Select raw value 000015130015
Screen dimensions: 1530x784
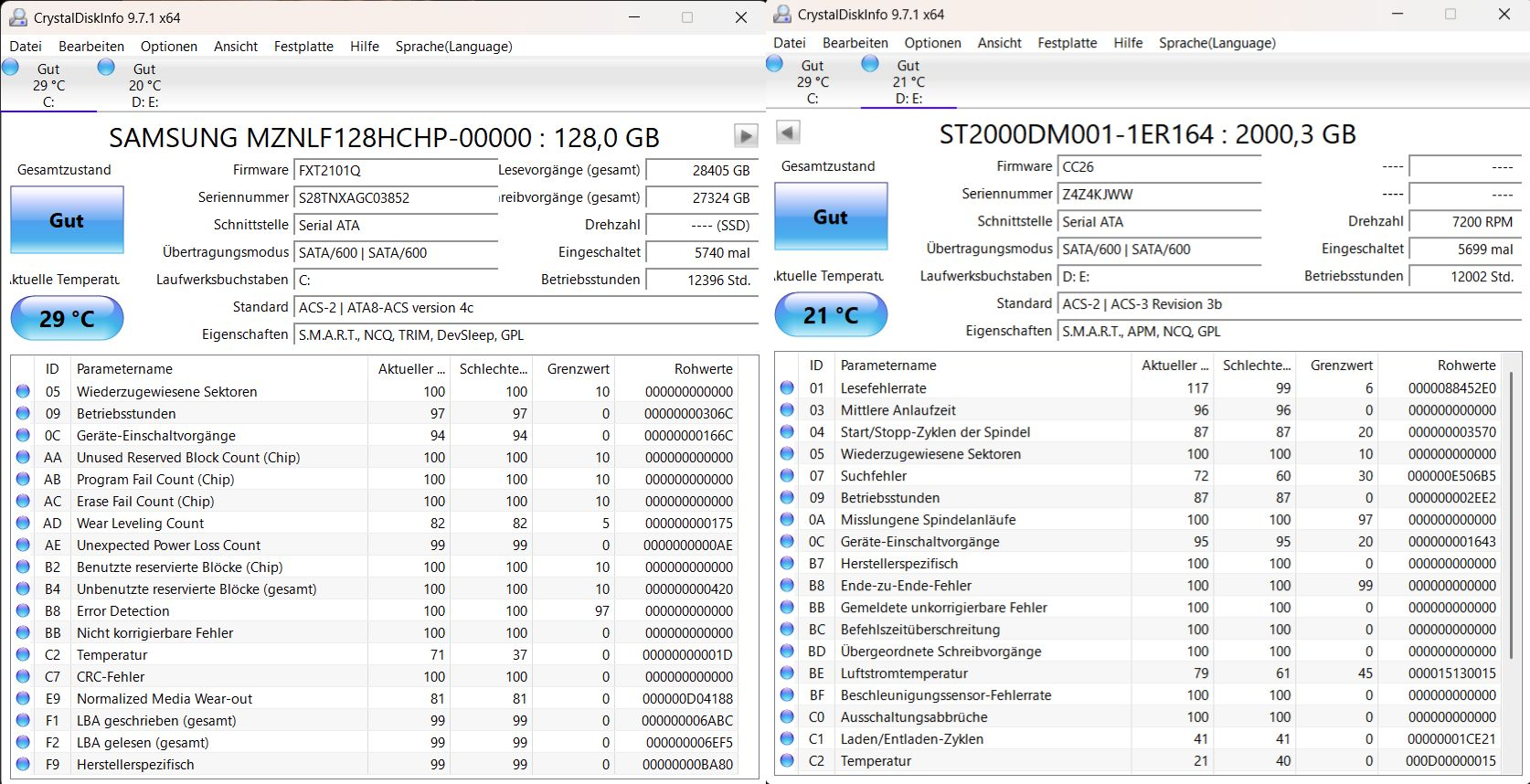(1452, 673)
